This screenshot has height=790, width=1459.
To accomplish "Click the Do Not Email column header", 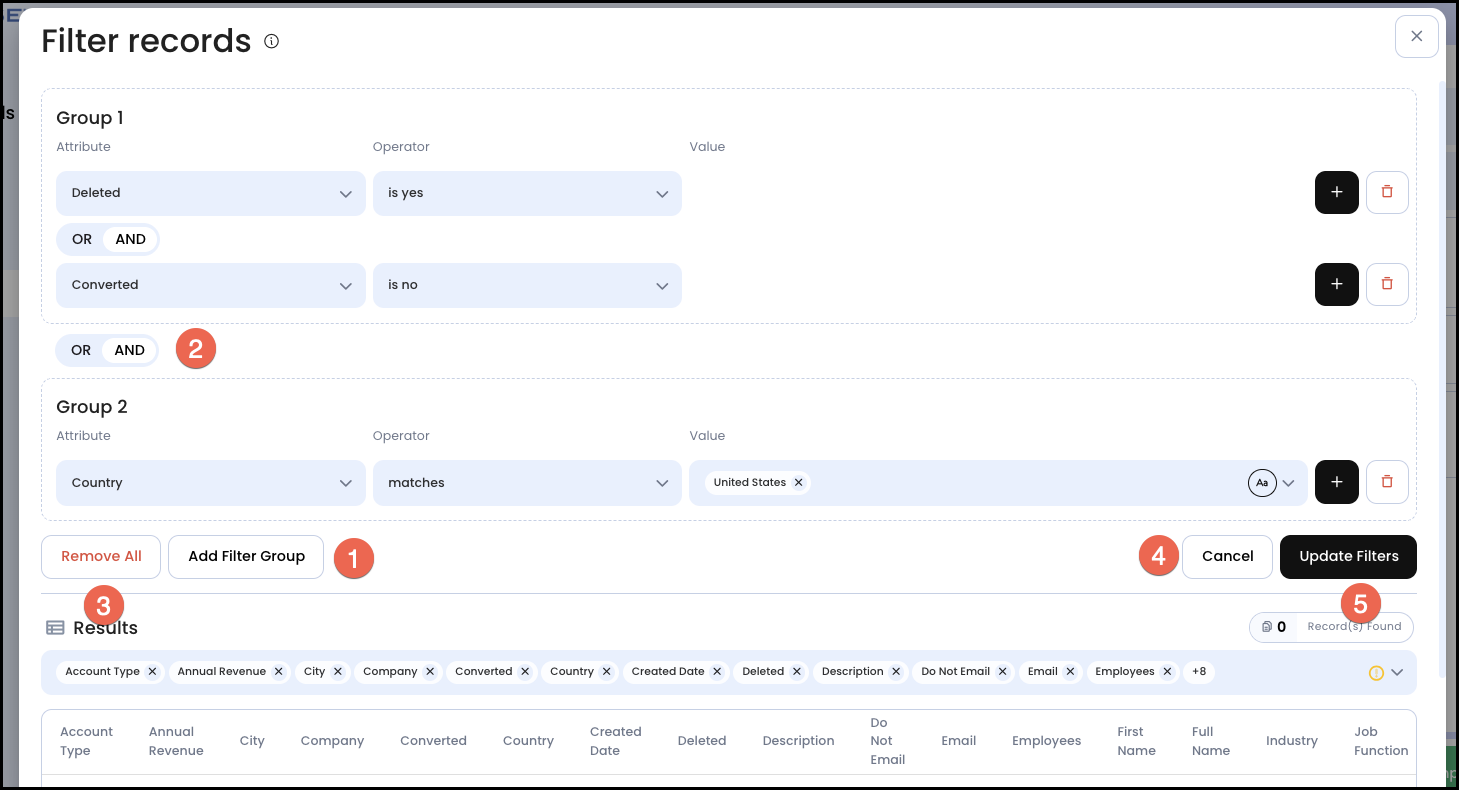I will point(887,741).
